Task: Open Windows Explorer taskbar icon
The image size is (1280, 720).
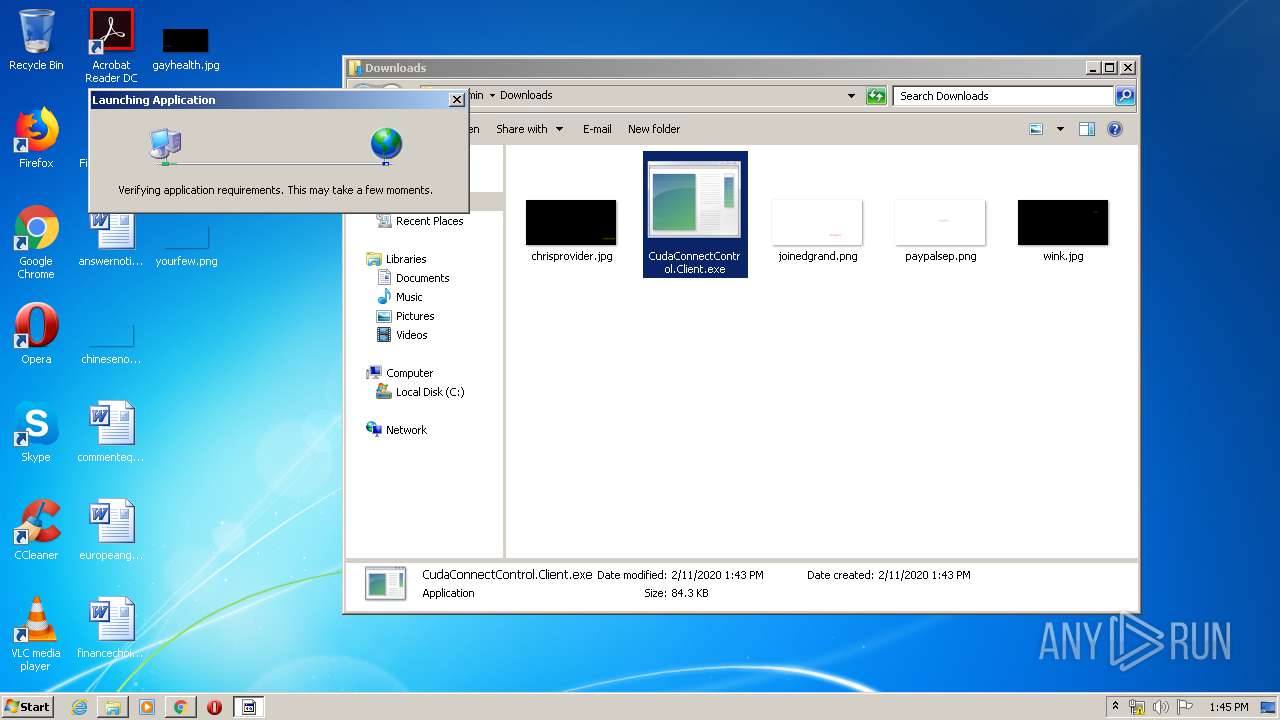Action: click(x=113, y=707)
